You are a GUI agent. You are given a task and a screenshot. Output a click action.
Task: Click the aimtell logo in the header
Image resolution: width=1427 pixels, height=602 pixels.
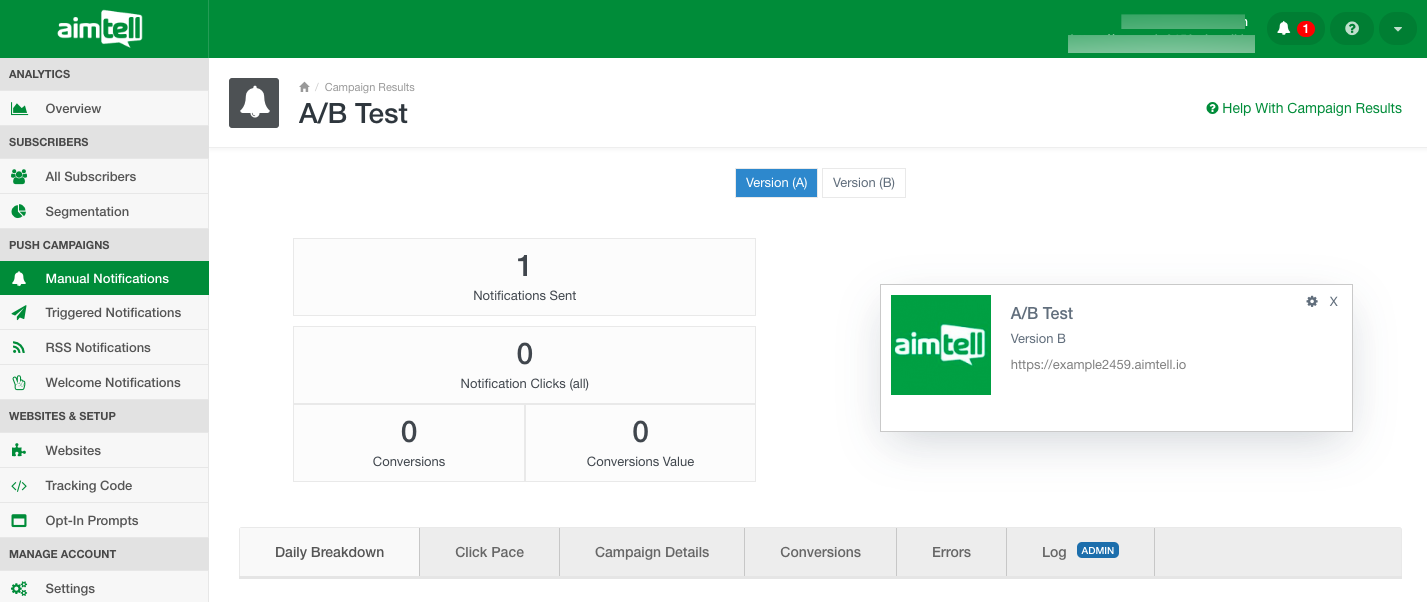[x=100, y=29]
